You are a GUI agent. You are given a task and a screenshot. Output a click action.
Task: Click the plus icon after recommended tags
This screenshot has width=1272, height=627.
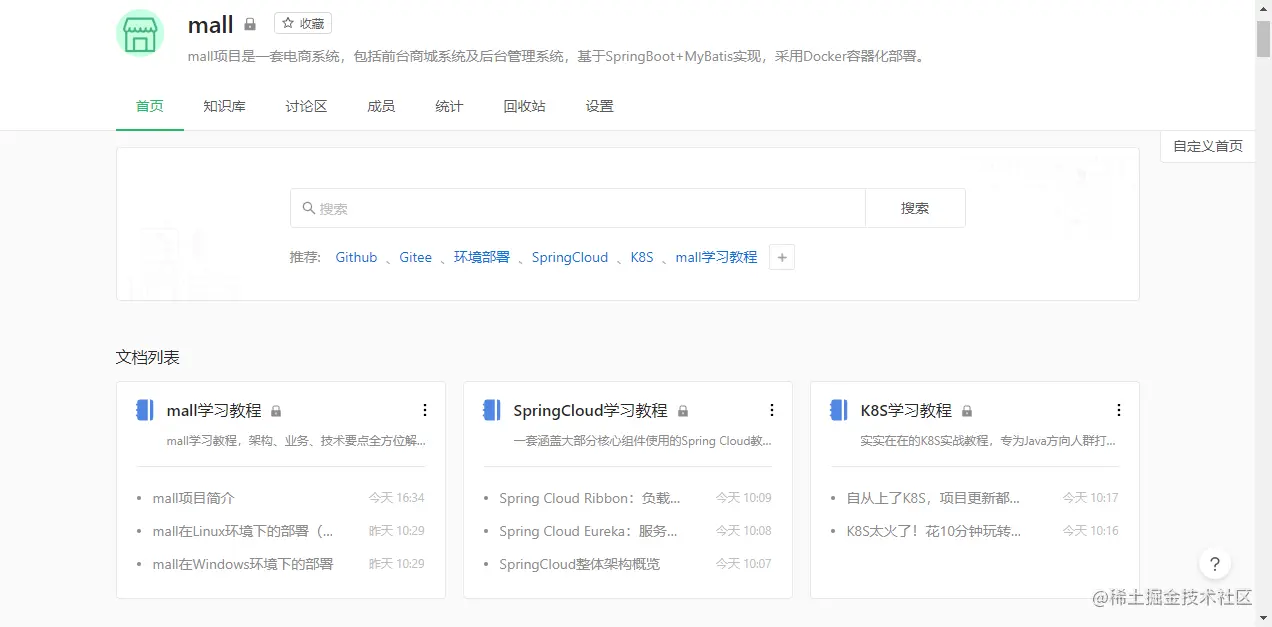782,257
